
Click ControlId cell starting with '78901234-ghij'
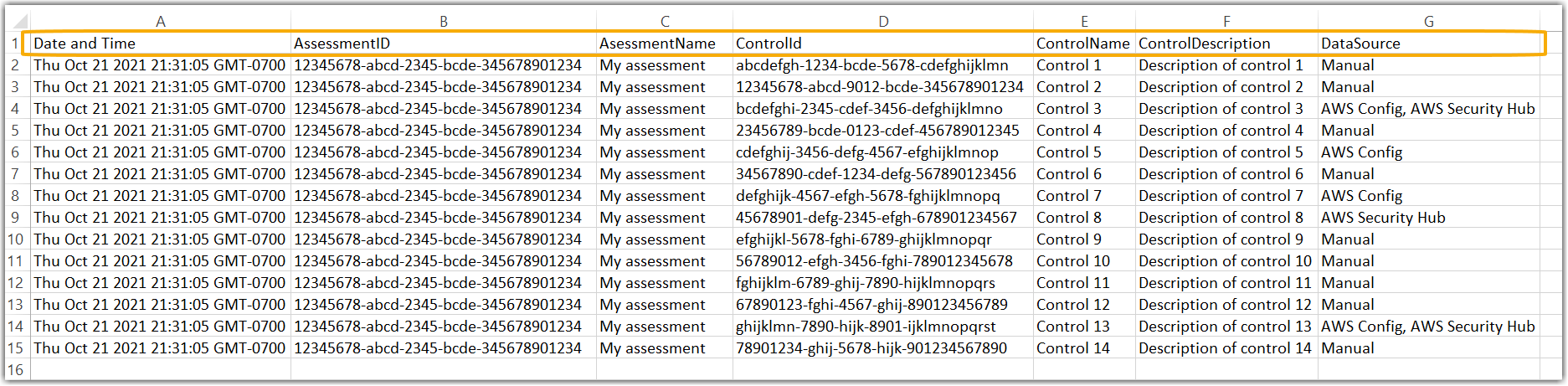[x=871, y=348]
